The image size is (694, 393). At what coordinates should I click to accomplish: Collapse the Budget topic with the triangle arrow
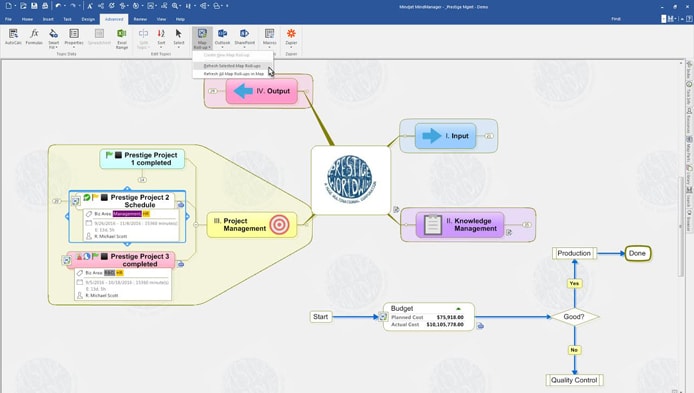tap(459, 308)
